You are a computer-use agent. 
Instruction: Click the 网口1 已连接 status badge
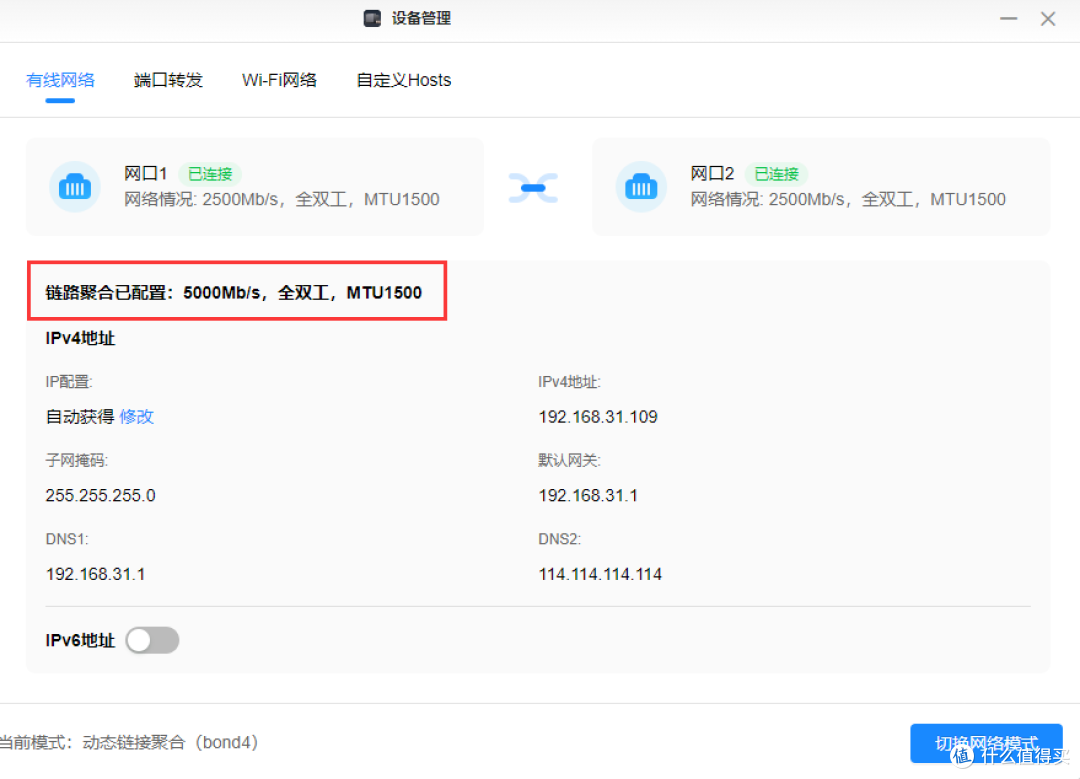[210, 174]
